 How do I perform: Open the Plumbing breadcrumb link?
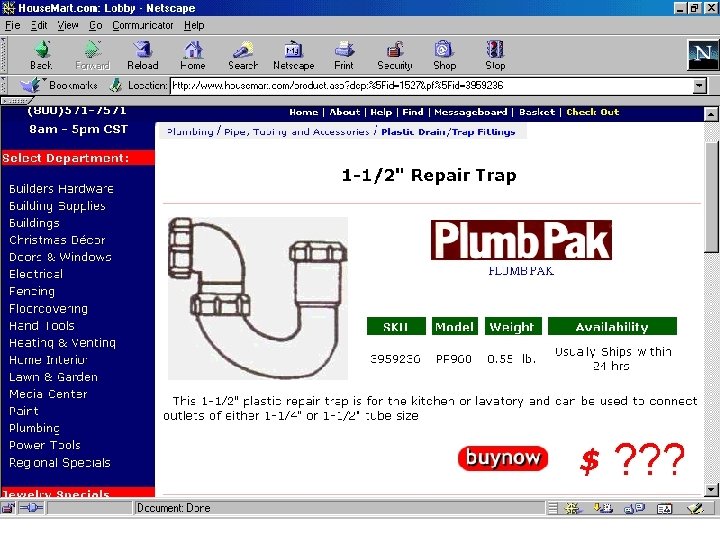click(x=190, y=132)
